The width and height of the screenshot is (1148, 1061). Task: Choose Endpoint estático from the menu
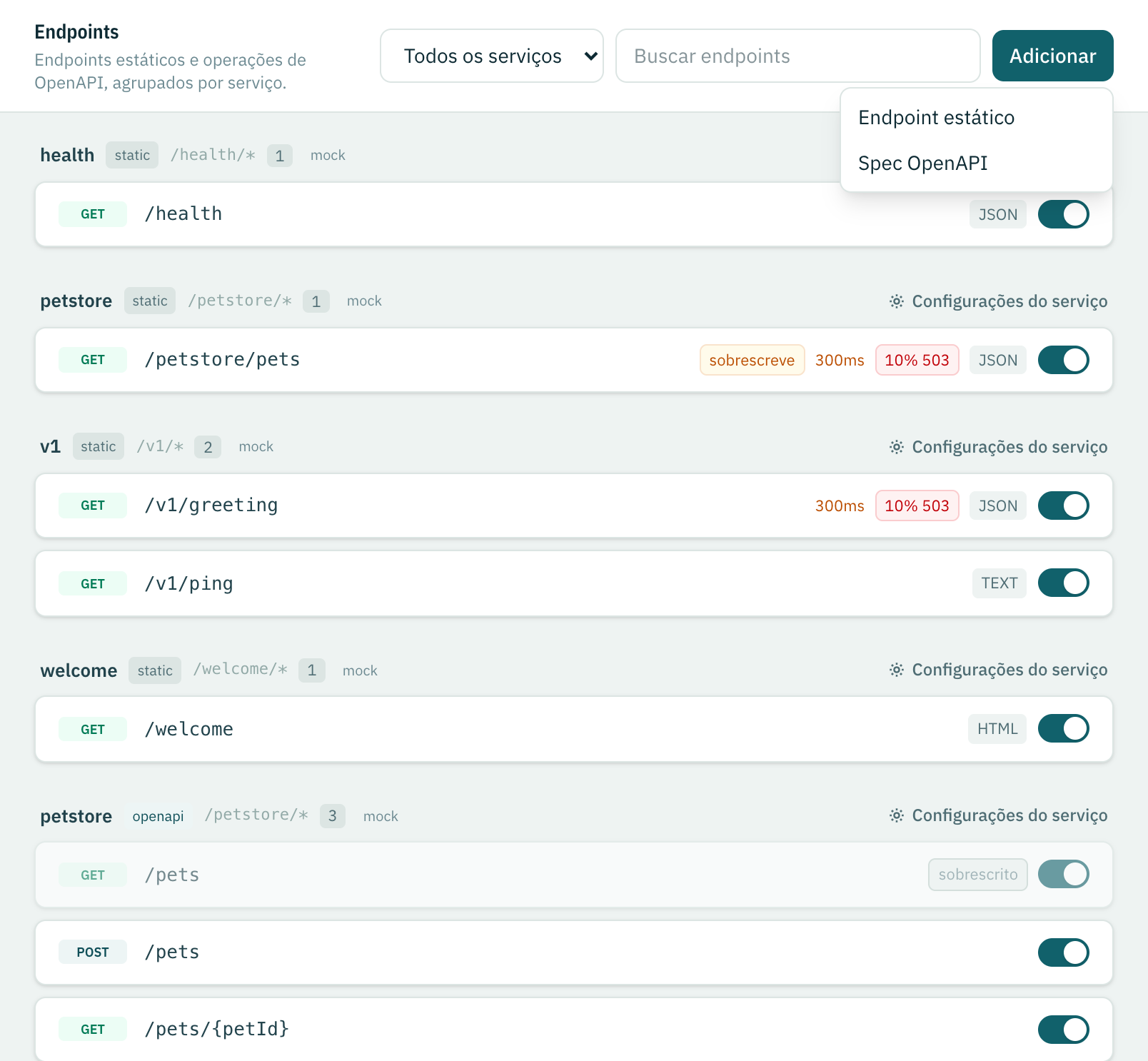point(936,118)
